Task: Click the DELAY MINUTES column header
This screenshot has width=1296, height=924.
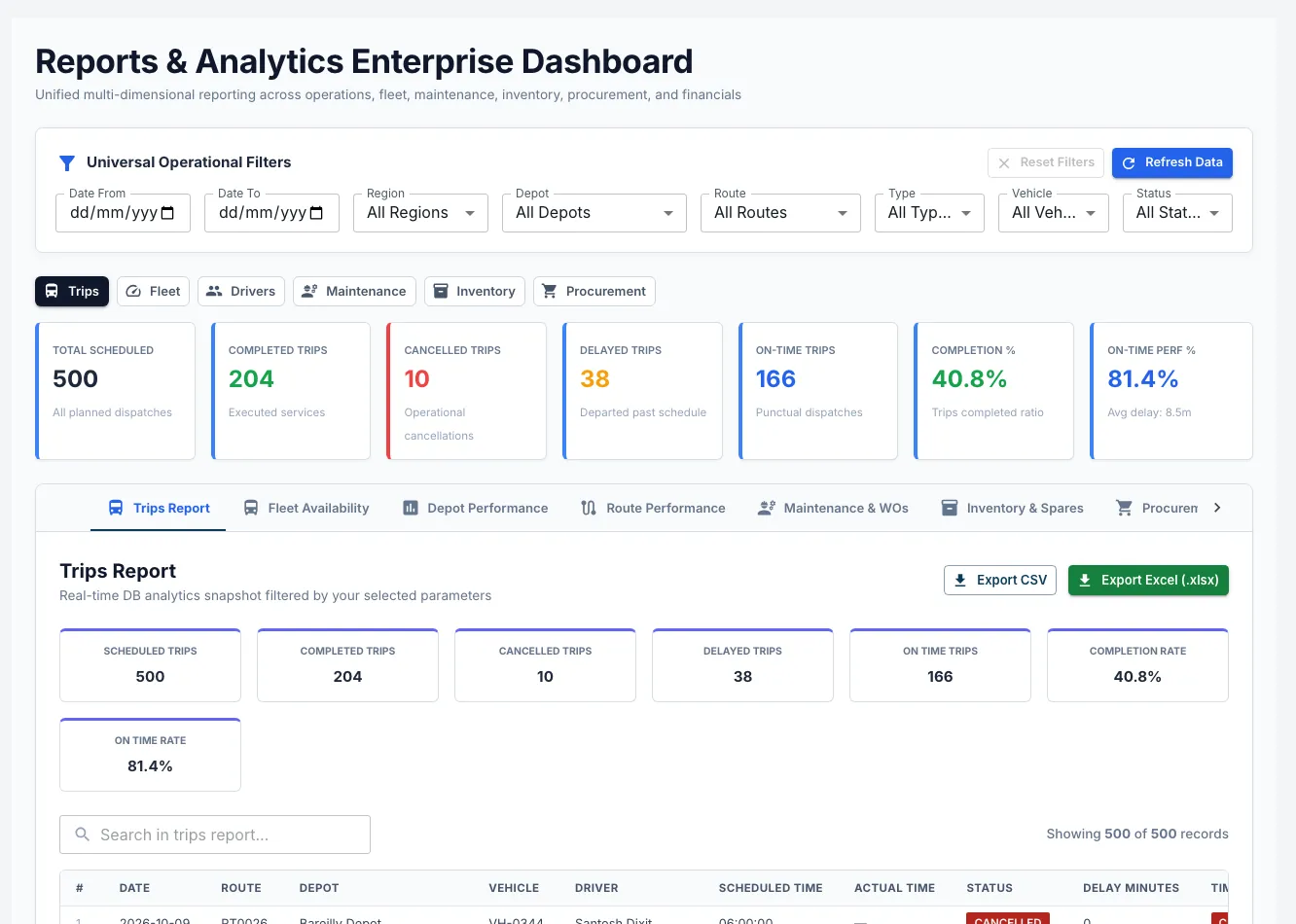Action: tap(1131, 888)
